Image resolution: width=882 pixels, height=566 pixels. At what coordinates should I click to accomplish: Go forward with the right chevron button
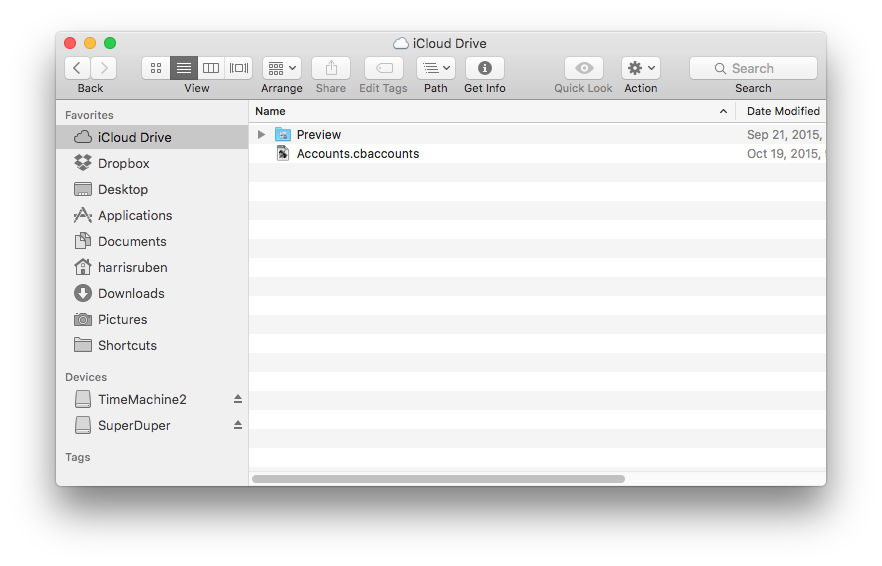pyautogui.click(x=104, y=68)
